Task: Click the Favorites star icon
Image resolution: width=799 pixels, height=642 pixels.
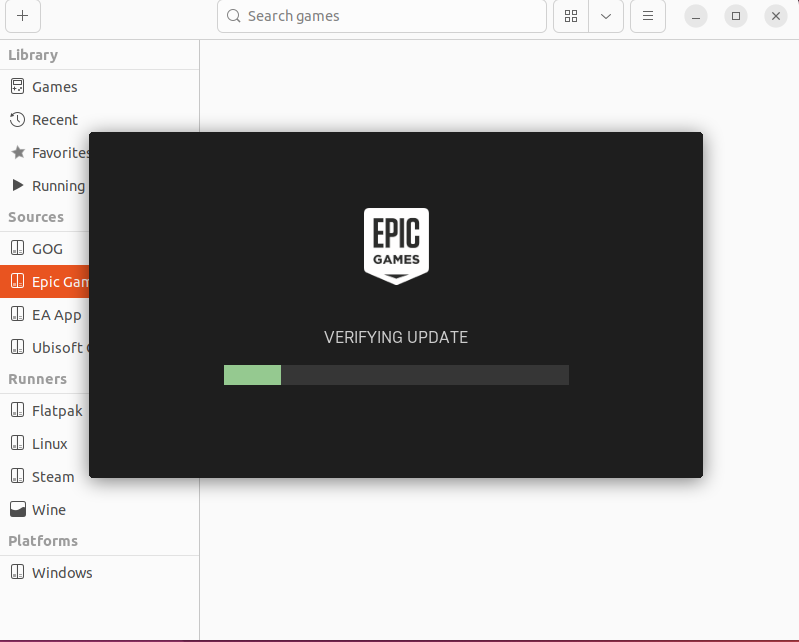Action: click(x=18, y=152)
